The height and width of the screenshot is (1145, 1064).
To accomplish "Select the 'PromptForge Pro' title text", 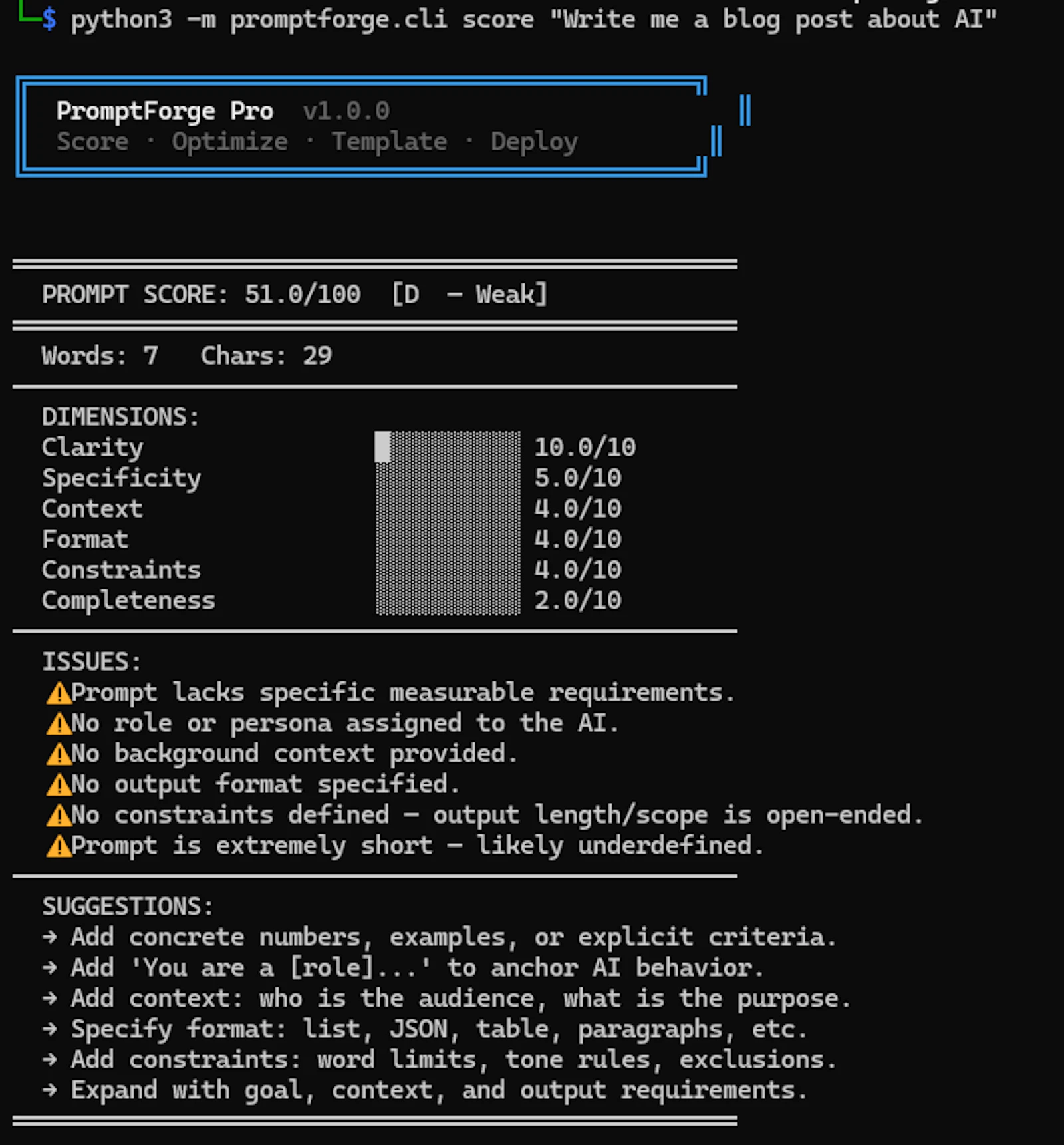I will (164, 111).
